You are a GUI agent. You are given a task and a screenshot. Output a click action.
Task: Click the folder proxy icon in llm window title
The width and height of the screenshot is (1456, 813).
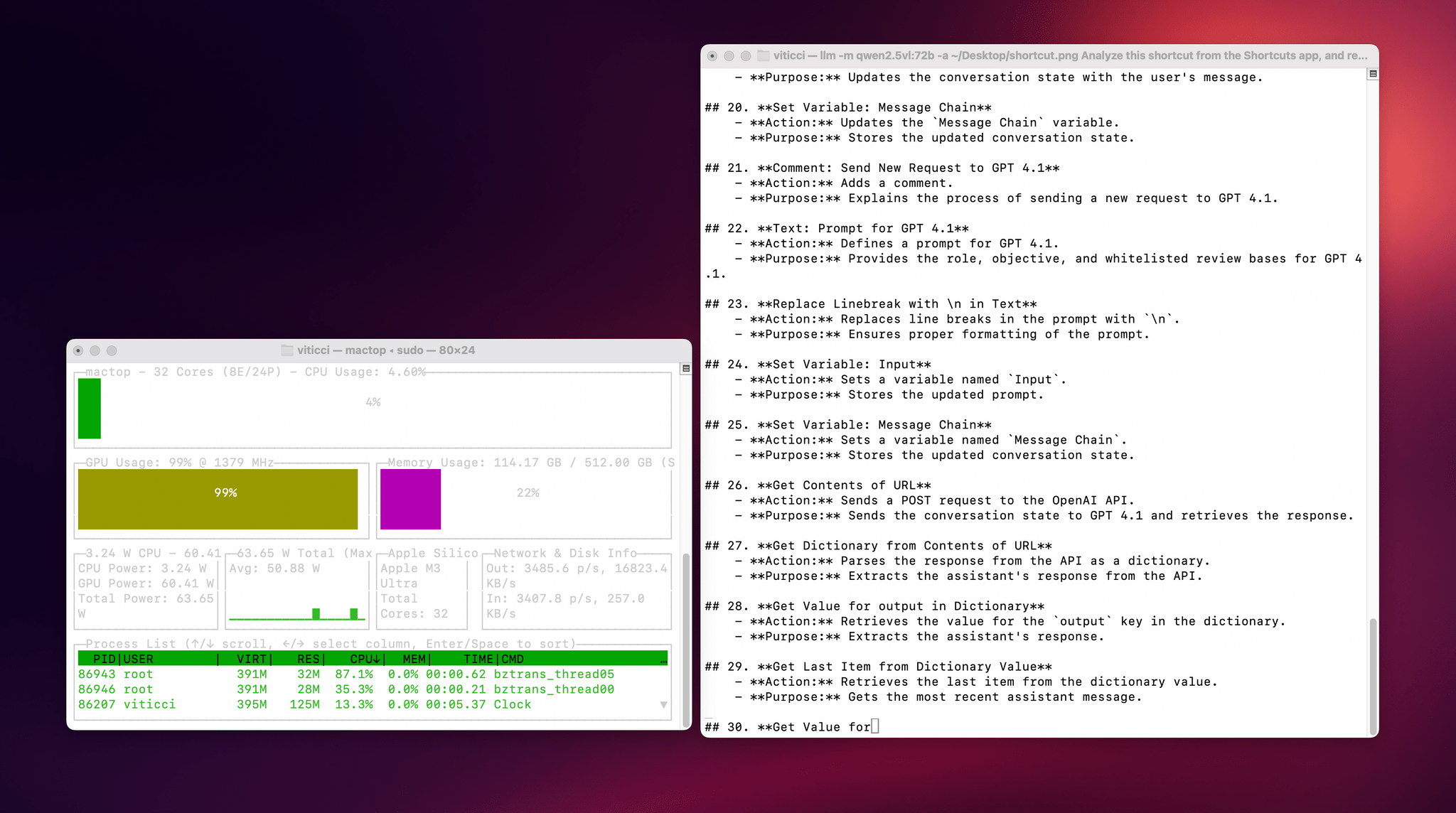(764, 55)
